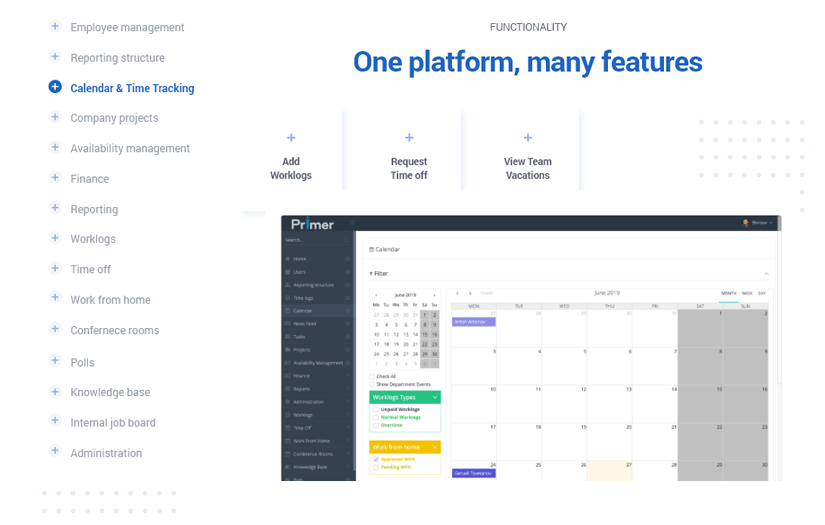Click the main calendar next arrow
825x525 pixels.
tap(470, 294)
